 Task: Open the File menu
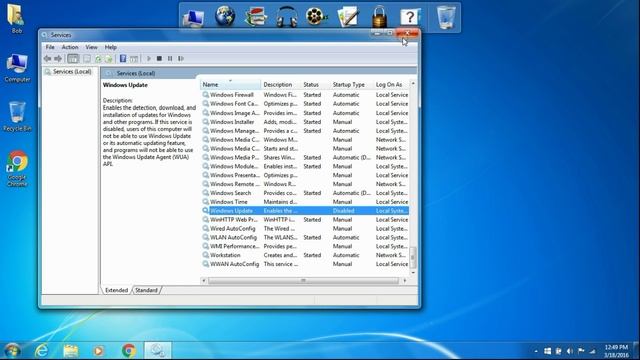coord(50,47)
